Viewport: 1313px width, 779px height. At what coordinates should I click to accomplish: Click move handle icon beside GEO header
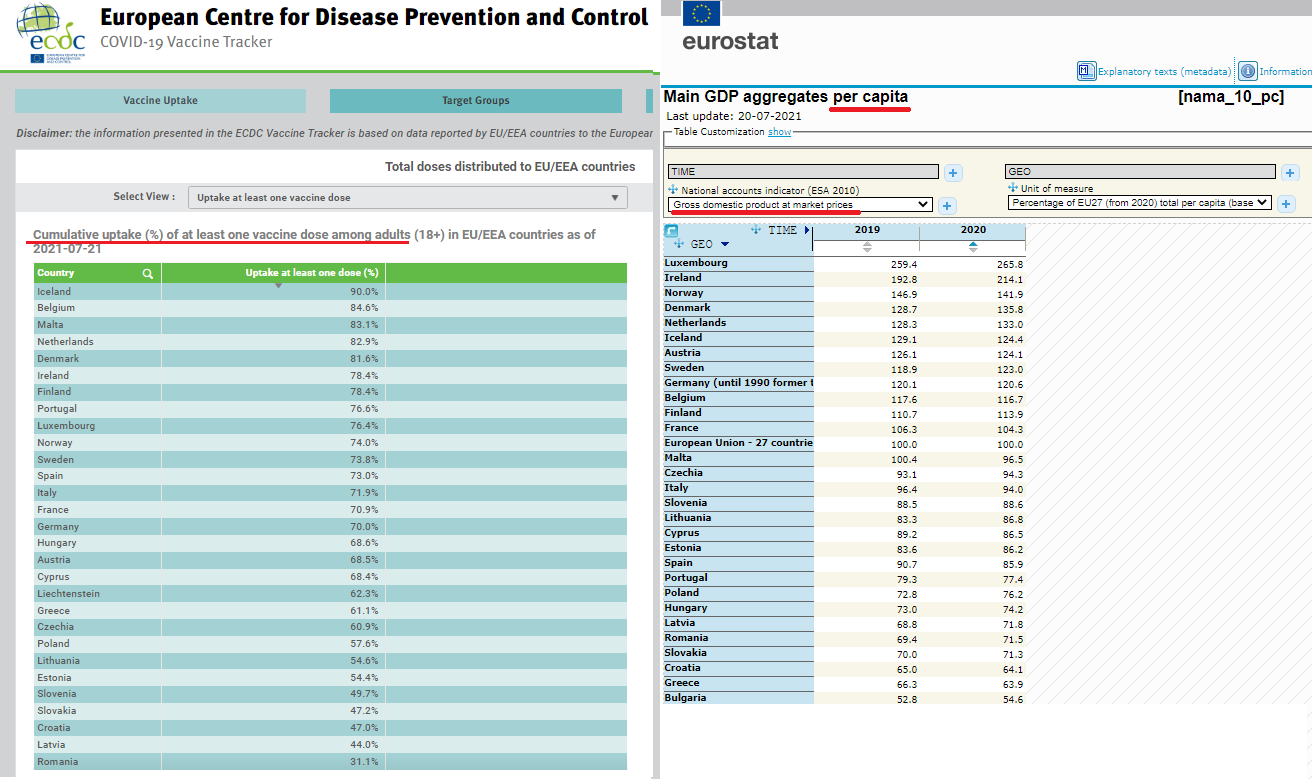(x=679, y=244)
